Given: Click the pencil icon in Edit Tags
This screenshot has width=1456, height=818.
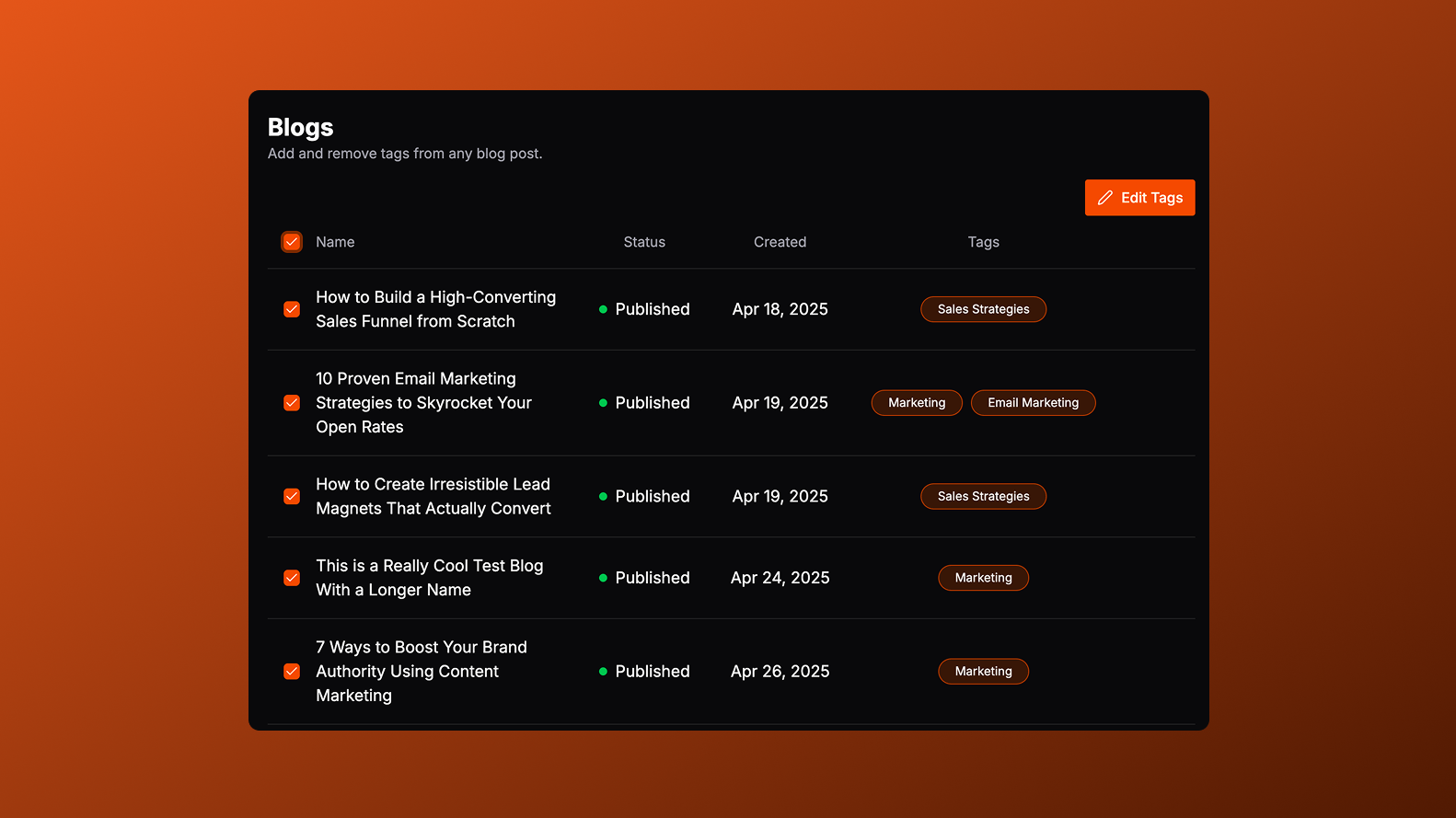Looking at the screenshot, I should [x=1105, y=198].
